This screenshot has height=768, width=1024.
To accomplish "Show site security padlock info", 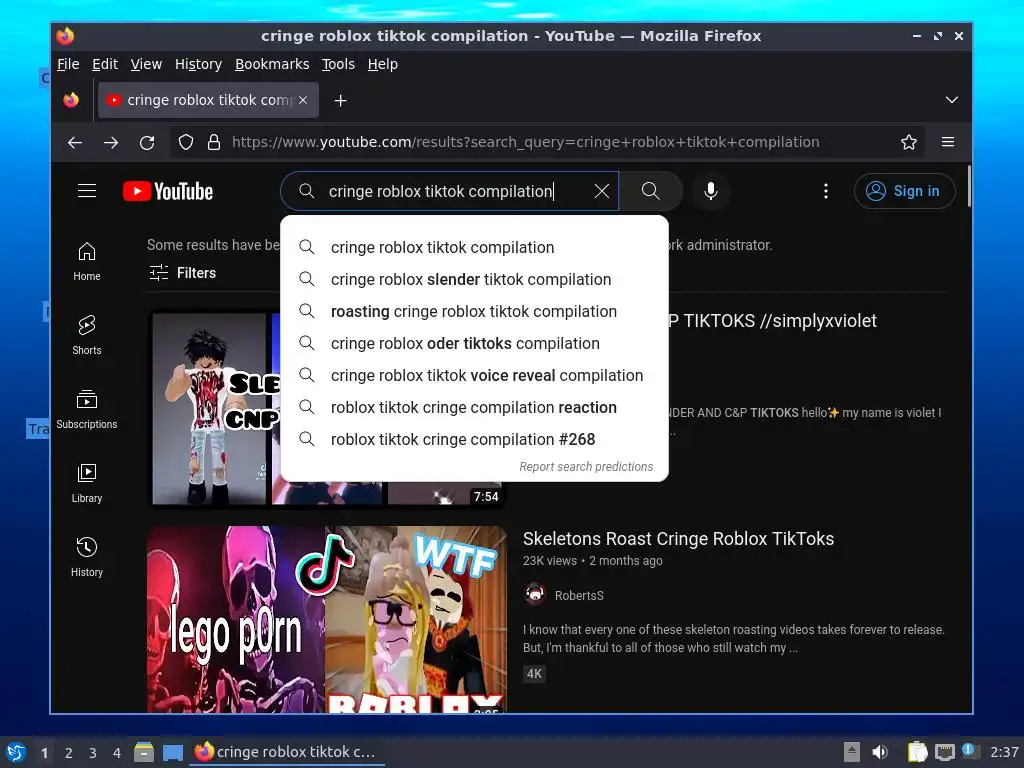I will point(214,142).
